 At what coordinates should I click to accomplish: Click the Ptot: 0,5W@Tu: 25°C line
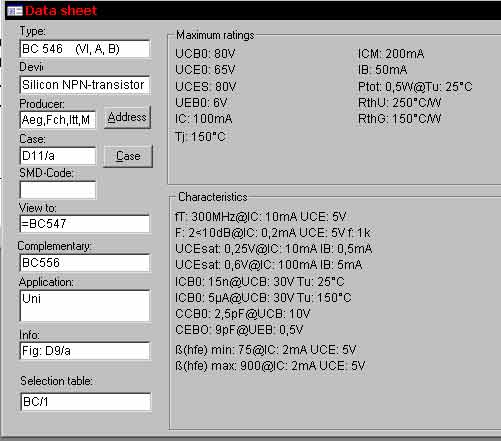[x=415, y=87]
